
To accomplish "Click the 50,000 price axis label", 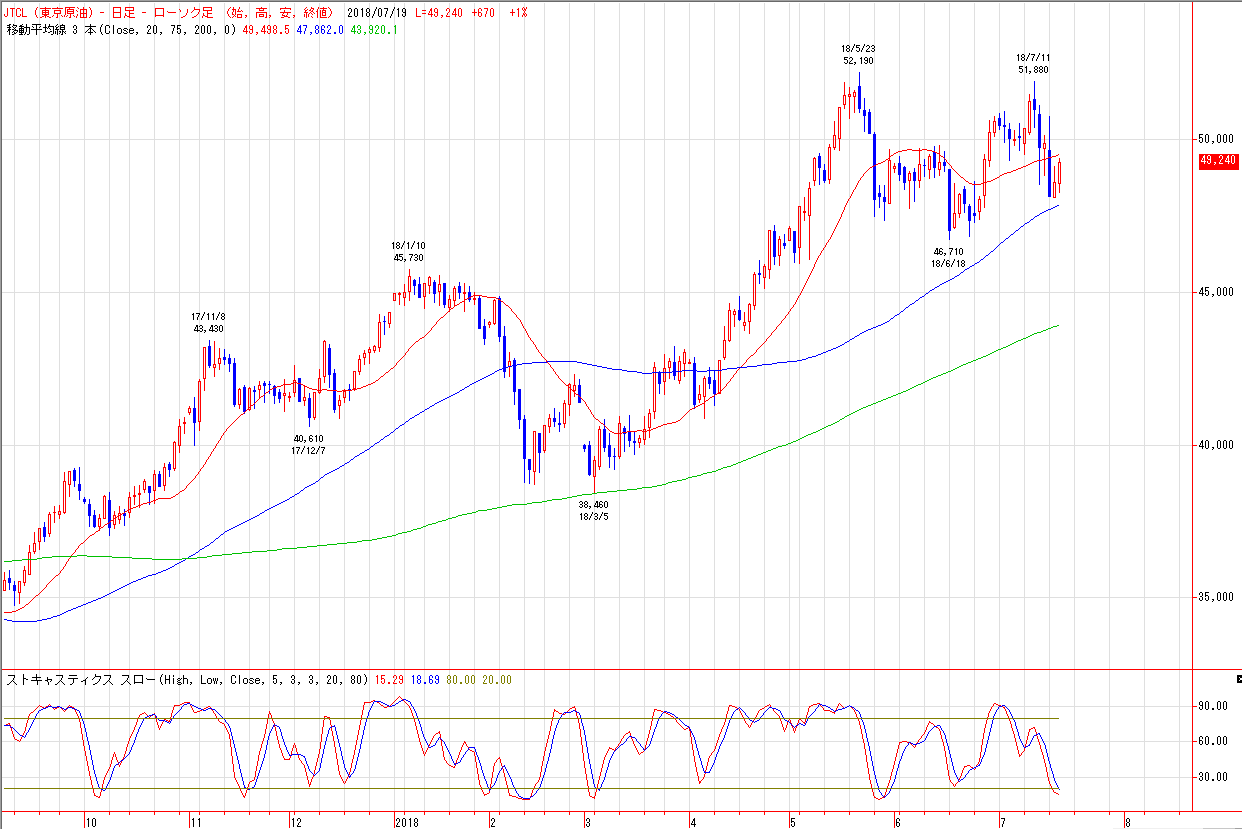I will click(1214, 138).
